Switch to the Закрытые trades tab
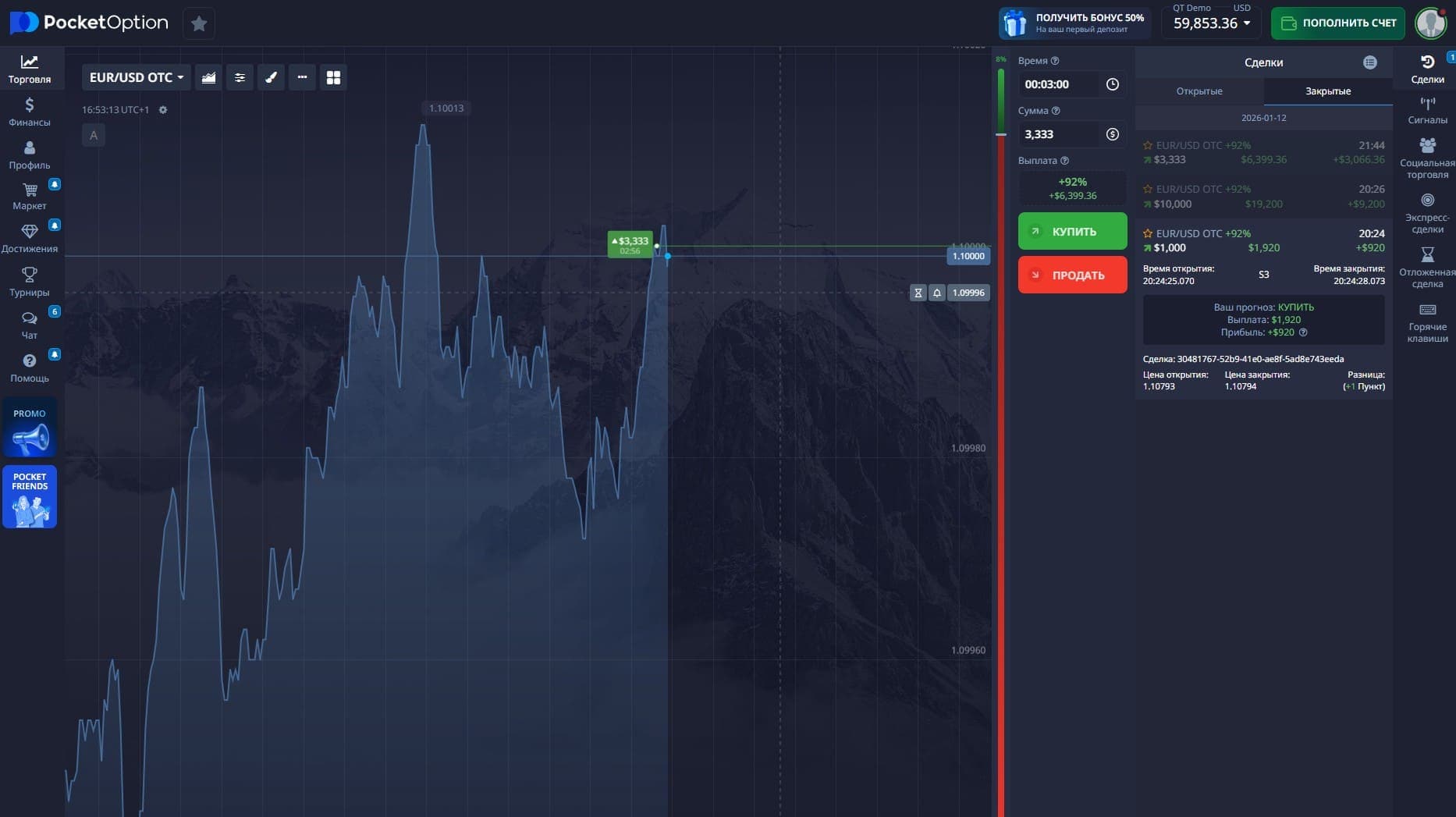The height and width of the screenshot is (817, 1456). pos(1327,91)
